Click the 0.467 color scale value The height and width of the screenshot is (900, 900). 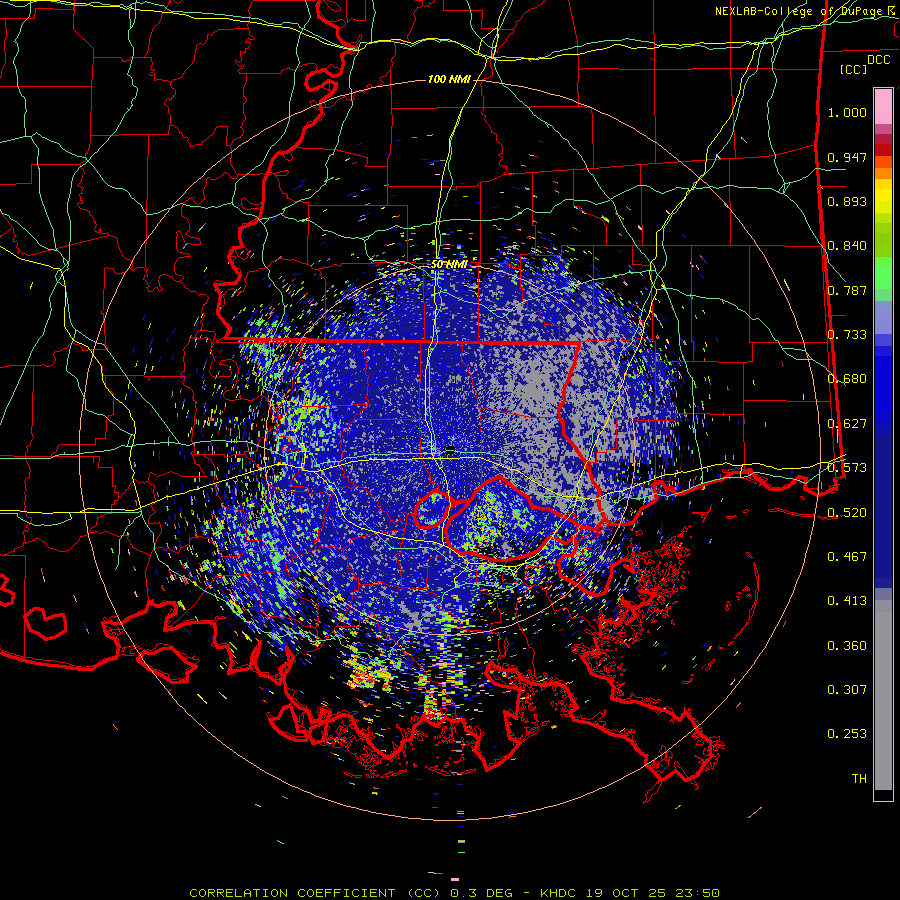point(847,557)
